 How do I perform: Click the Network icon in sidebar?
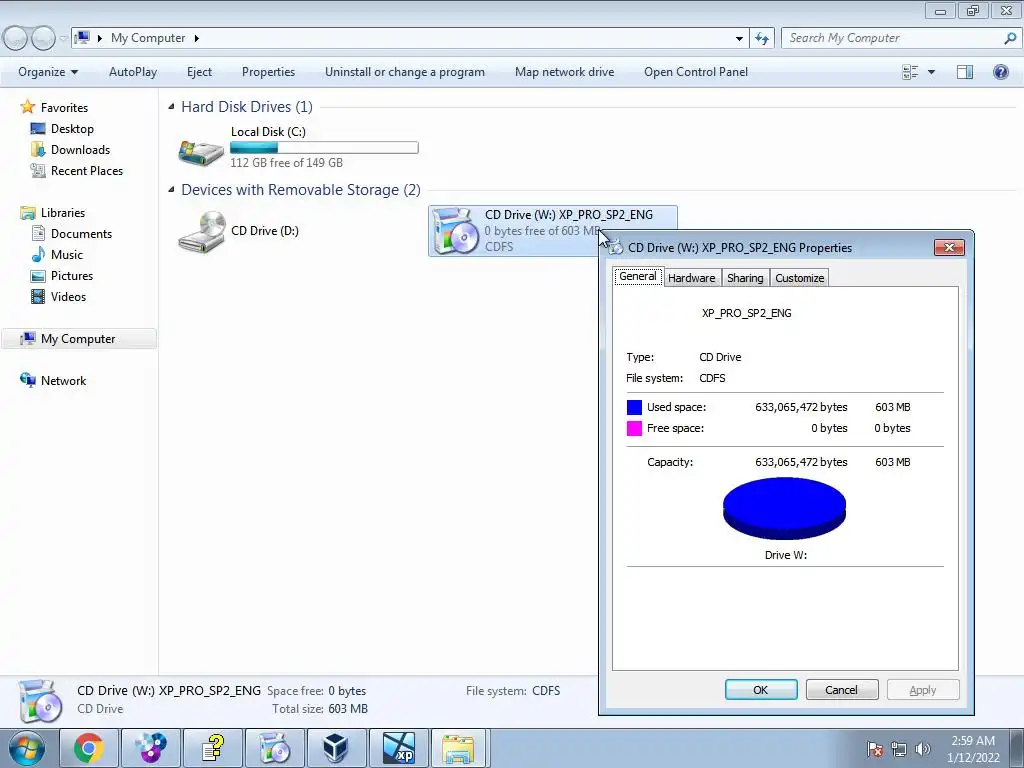tap(28, 380)
